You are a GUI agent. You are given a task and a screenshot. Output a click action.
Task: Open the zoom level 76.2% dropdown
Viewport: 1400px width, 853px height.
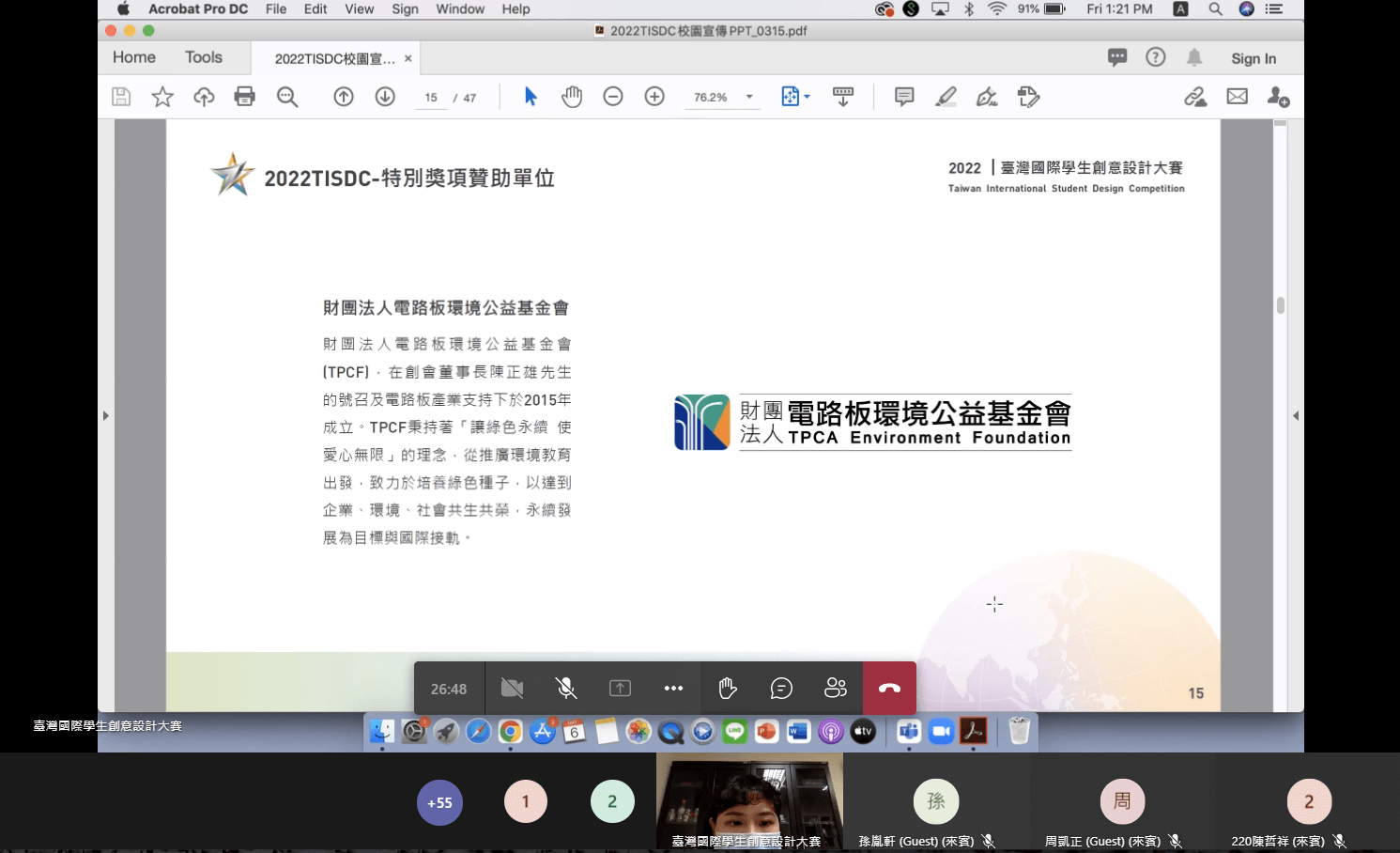tap(749, 97)
